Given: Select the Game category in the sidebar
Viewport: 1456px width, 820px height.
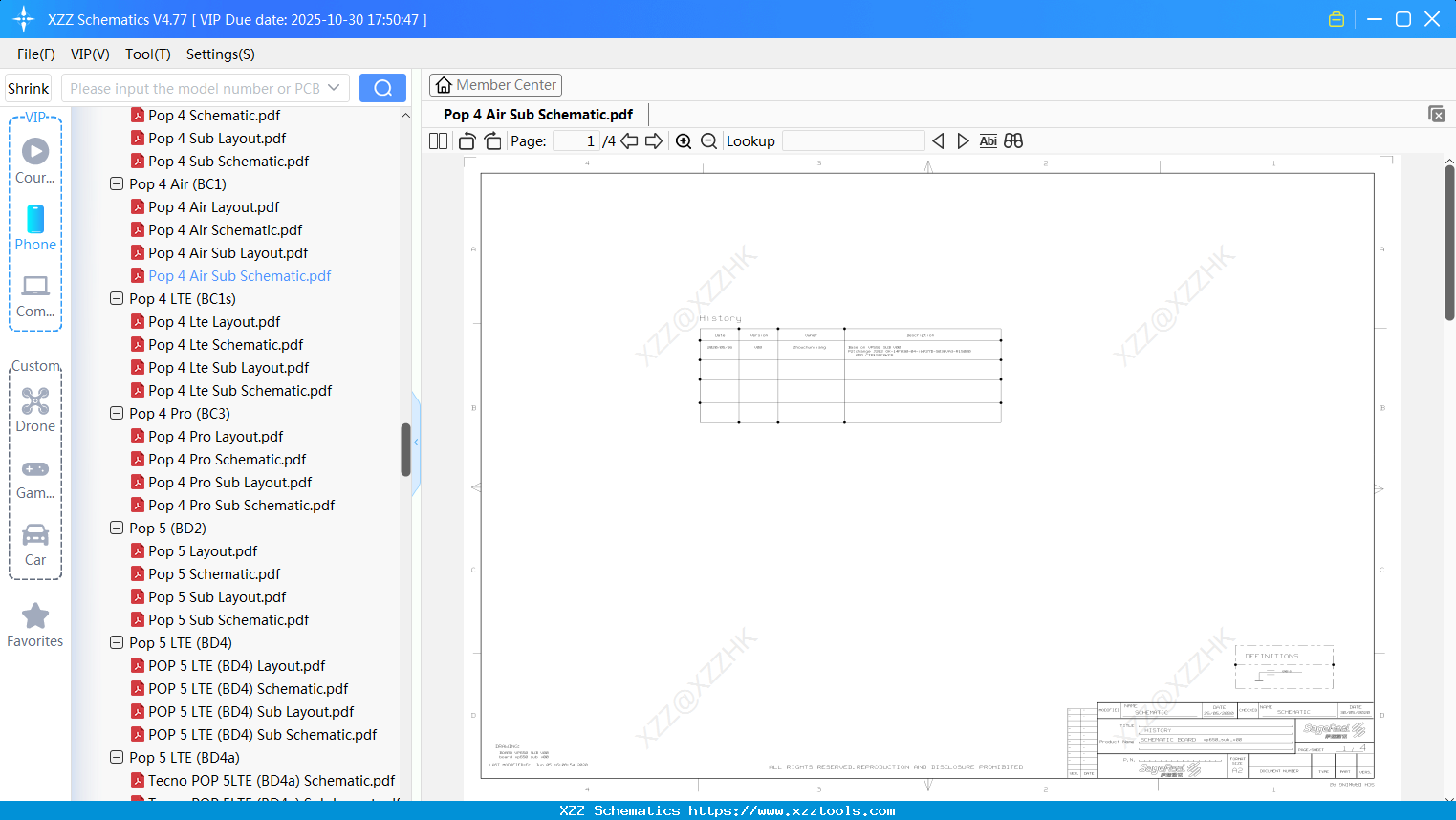Looking at the screenshot, I should coord(35,477).
